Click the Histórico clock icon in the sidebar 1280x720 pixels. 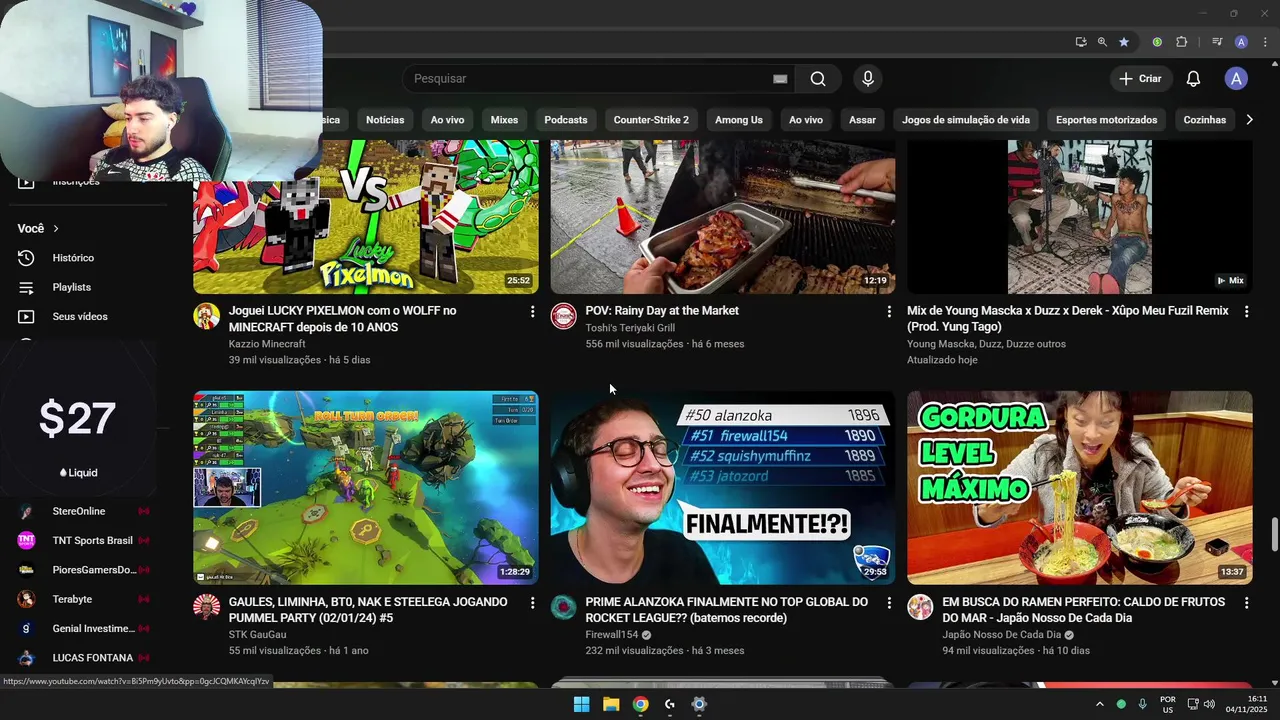(27, 258)
